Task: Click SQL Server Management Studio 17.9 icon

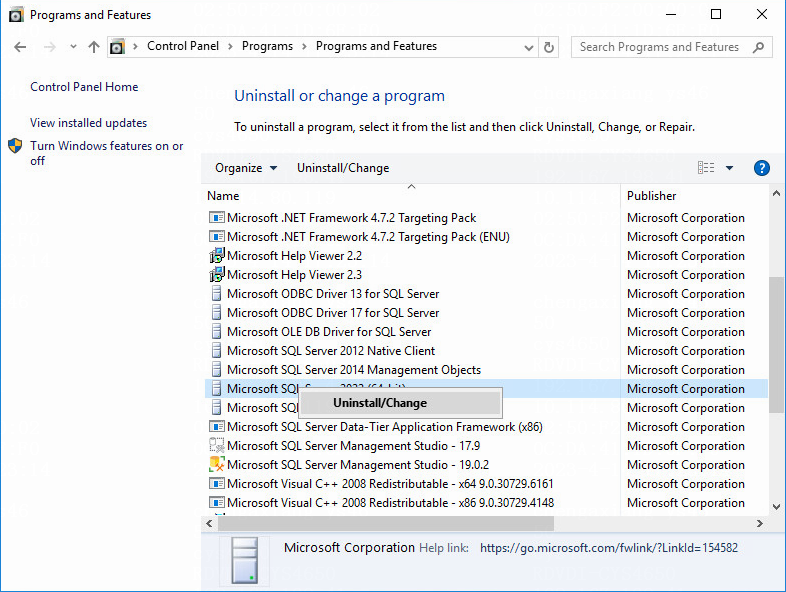Action: click(x=217, y=446)
